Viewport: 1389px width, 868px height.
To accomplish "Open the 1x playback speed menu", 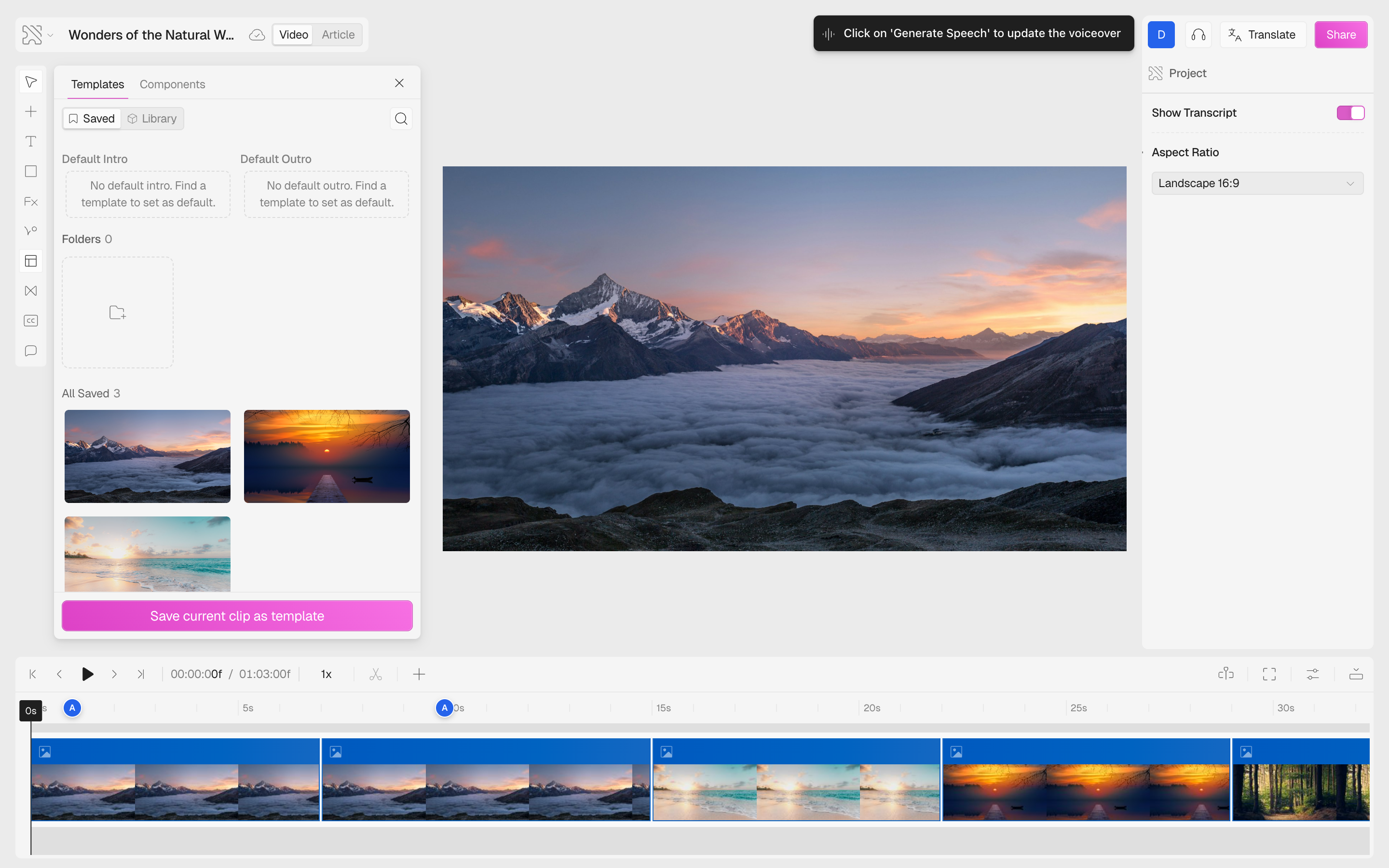I will click(x=326, y=674).
